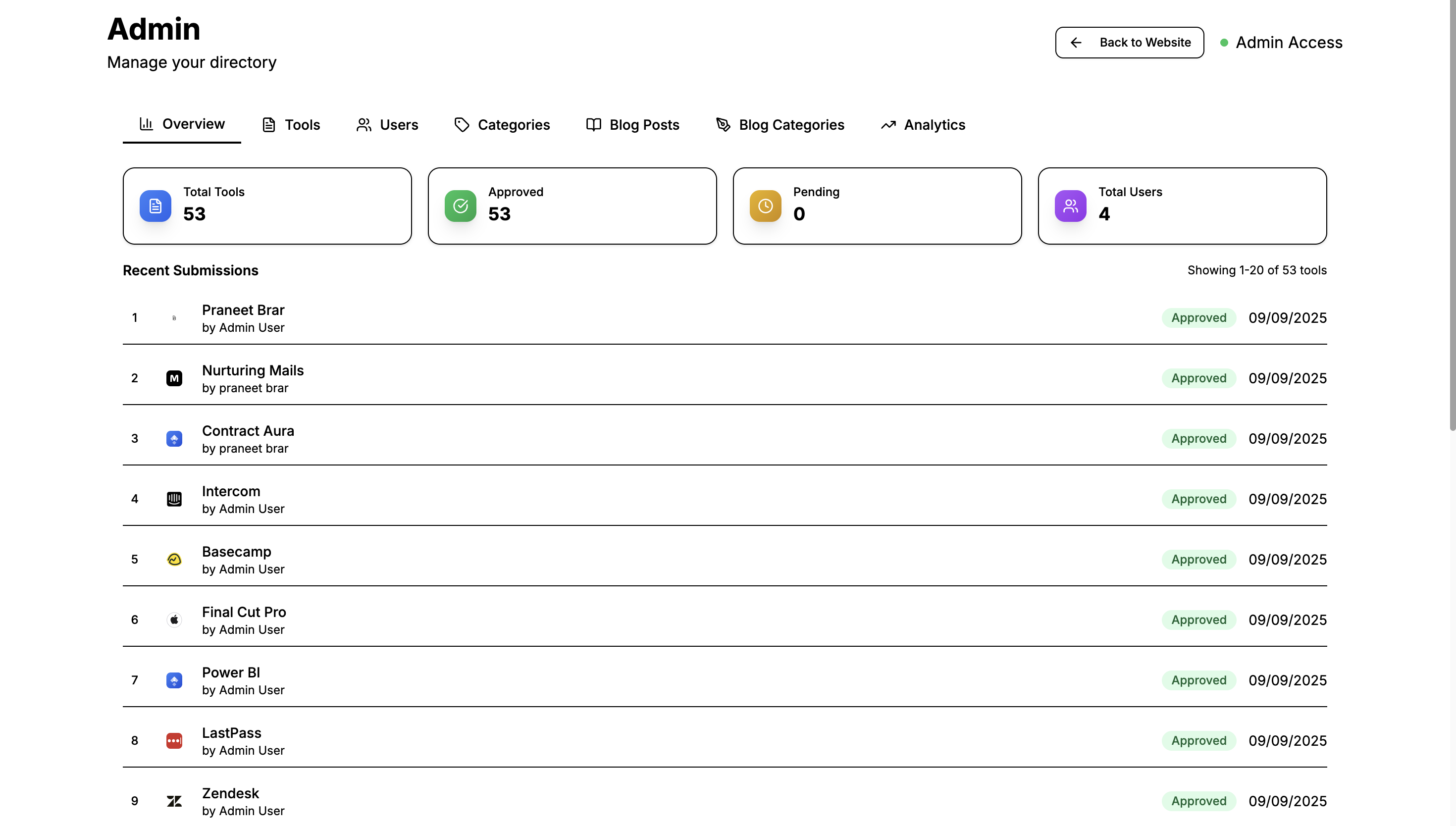Go to the Blog Posts tab

pos(632,125)
